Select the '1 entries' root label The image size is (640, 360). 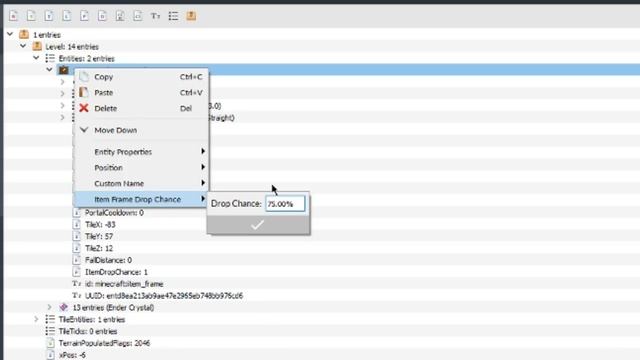tap(47, 35)
